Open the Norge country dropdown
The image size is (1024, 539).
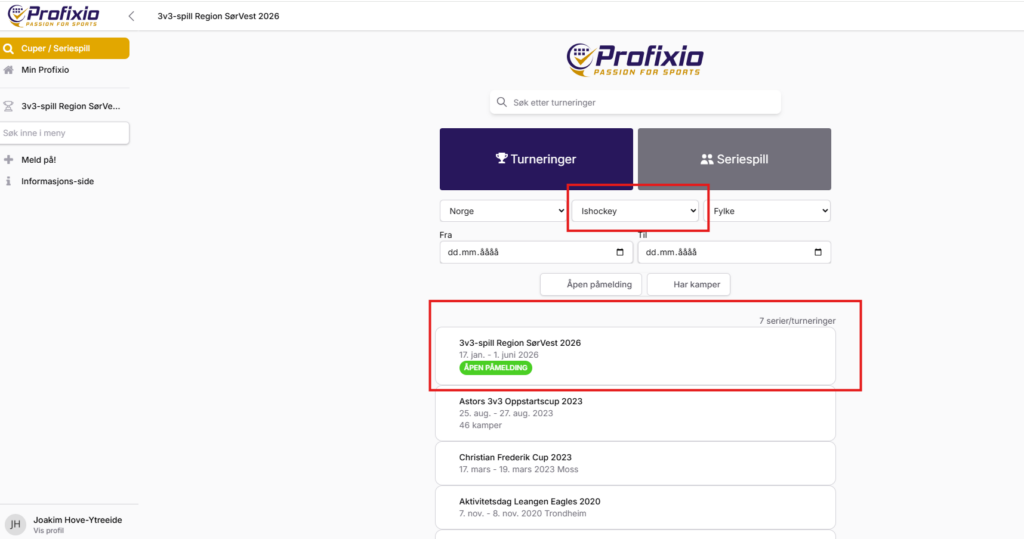(503, 211)
